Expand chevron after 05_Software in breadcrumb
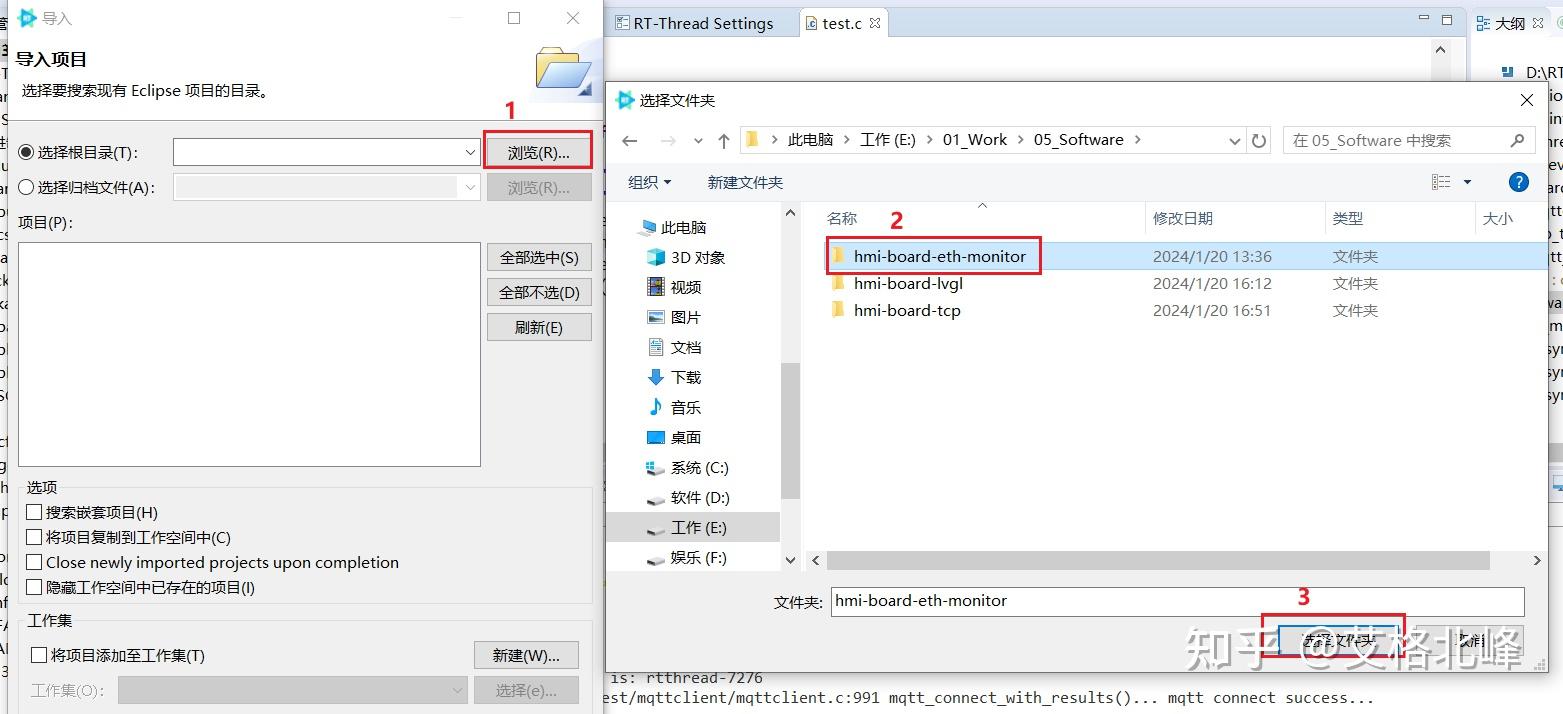This screenshot has width=1563, height=714. 1137,140
